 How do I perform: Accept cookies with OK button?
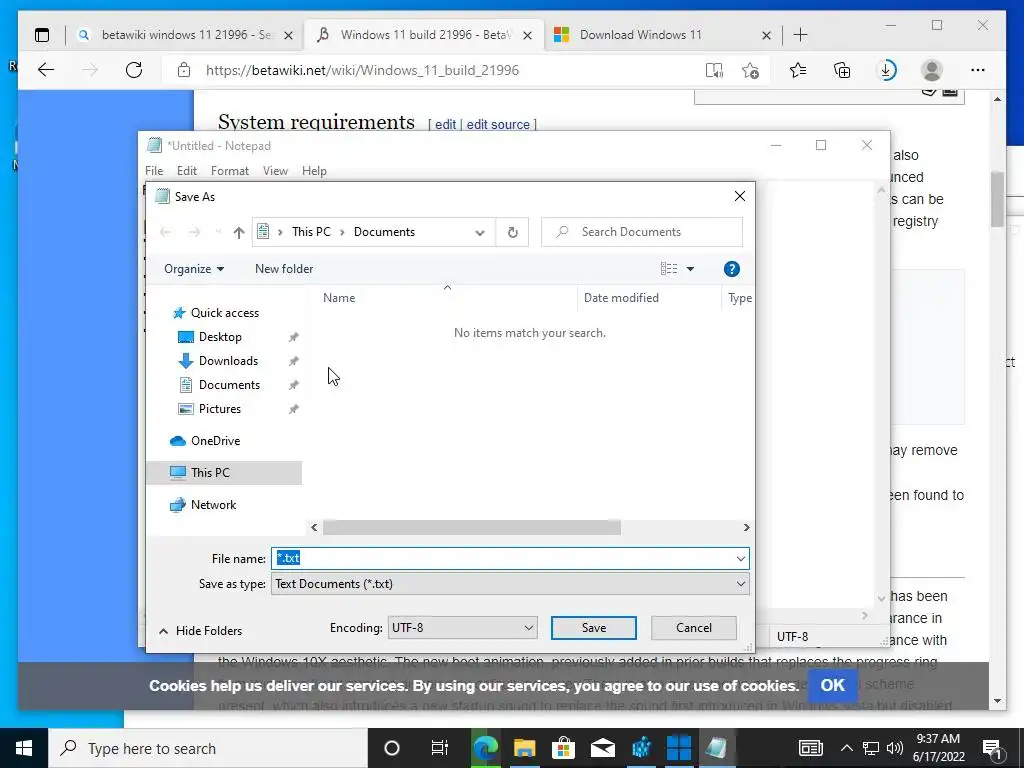point(833,685)
